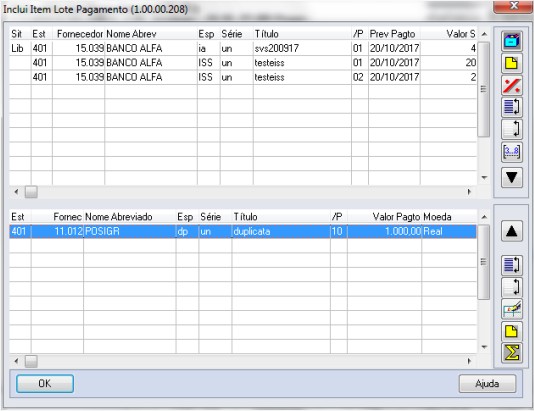This screenshot has width=534, height=411.
Task: Click the lower table's horizontal scrollbar left arrow
Action: (x=16, y=361)
